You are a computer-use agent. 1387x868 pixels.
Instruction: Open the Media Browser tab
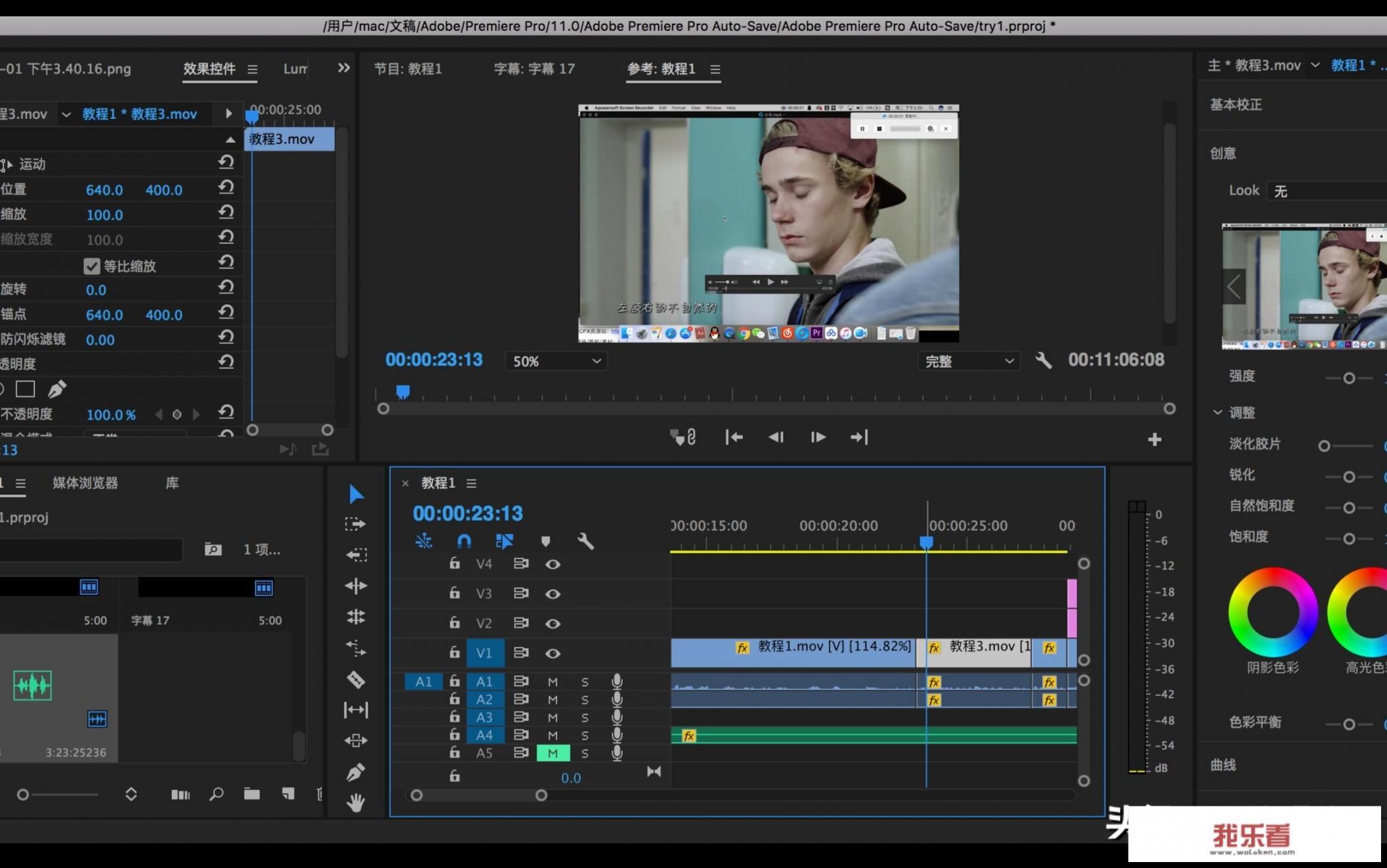click(x=85, y=483)
